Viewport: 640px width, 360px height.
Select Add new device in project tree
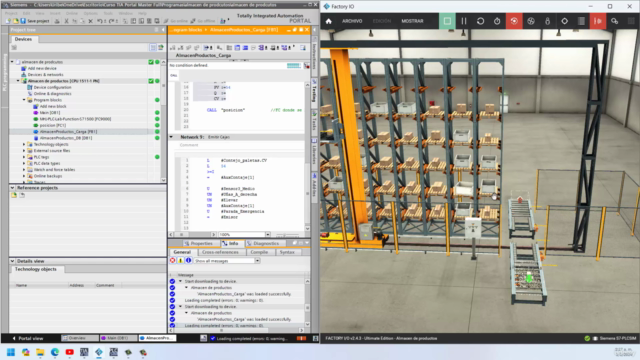42,68
